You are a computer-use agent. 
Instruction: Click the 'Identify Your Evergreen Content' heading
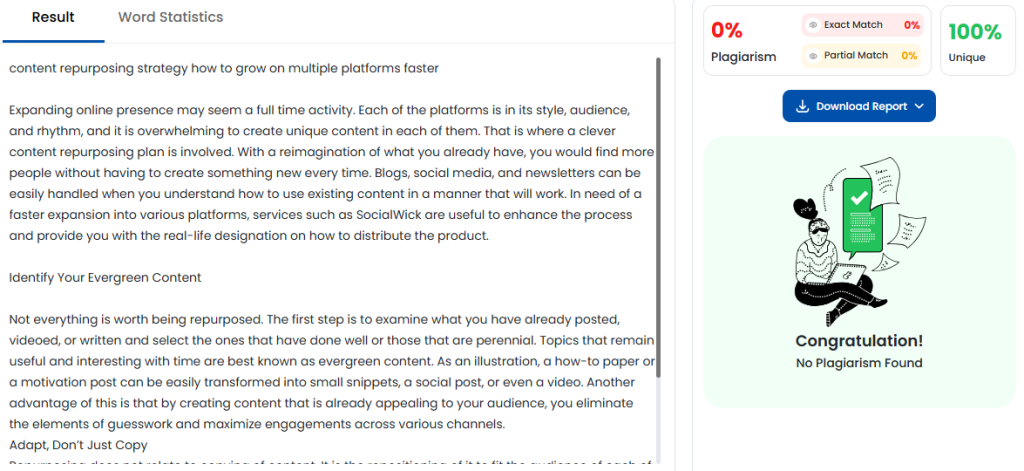click(x=105, y=278)
